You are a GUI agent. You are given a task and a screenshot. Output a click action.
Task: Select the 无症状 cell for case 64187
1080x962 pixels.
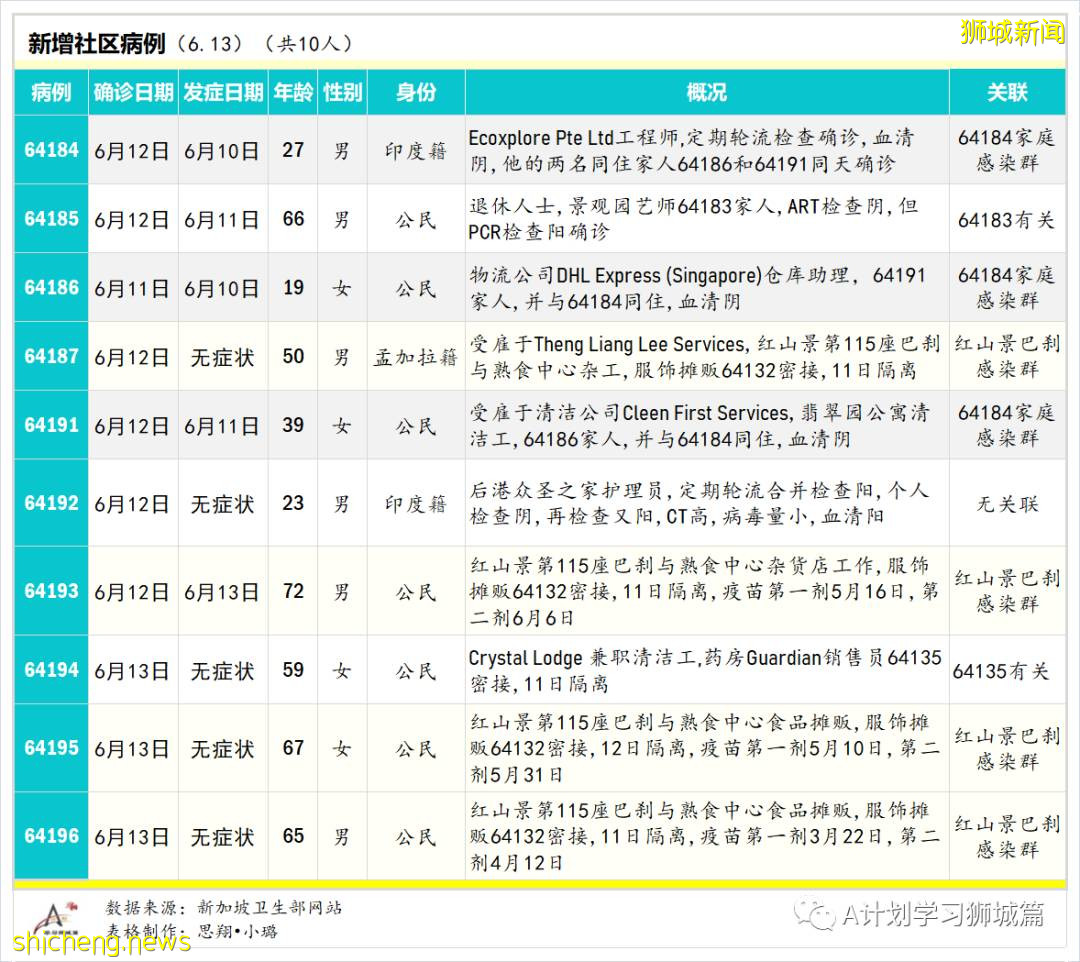pyautogui.click(x=221, y=356)
